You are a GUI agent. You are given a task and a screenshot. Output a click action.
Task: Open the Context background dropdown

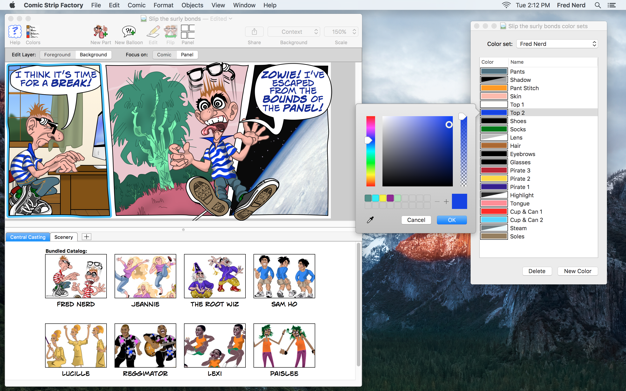pyautogui.click(x=294, y=32)
